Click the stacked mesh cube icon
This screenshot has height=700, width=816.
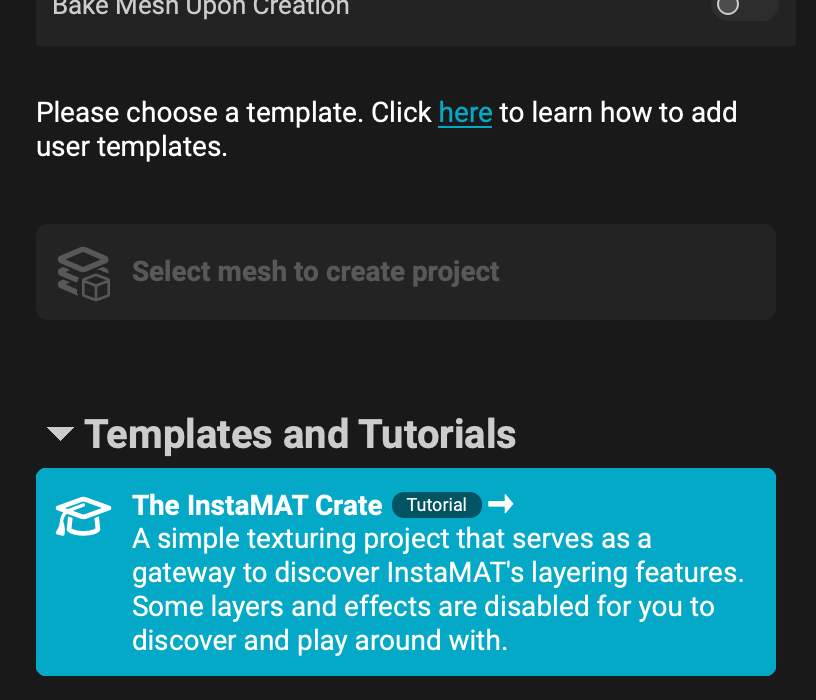[83, 273]
